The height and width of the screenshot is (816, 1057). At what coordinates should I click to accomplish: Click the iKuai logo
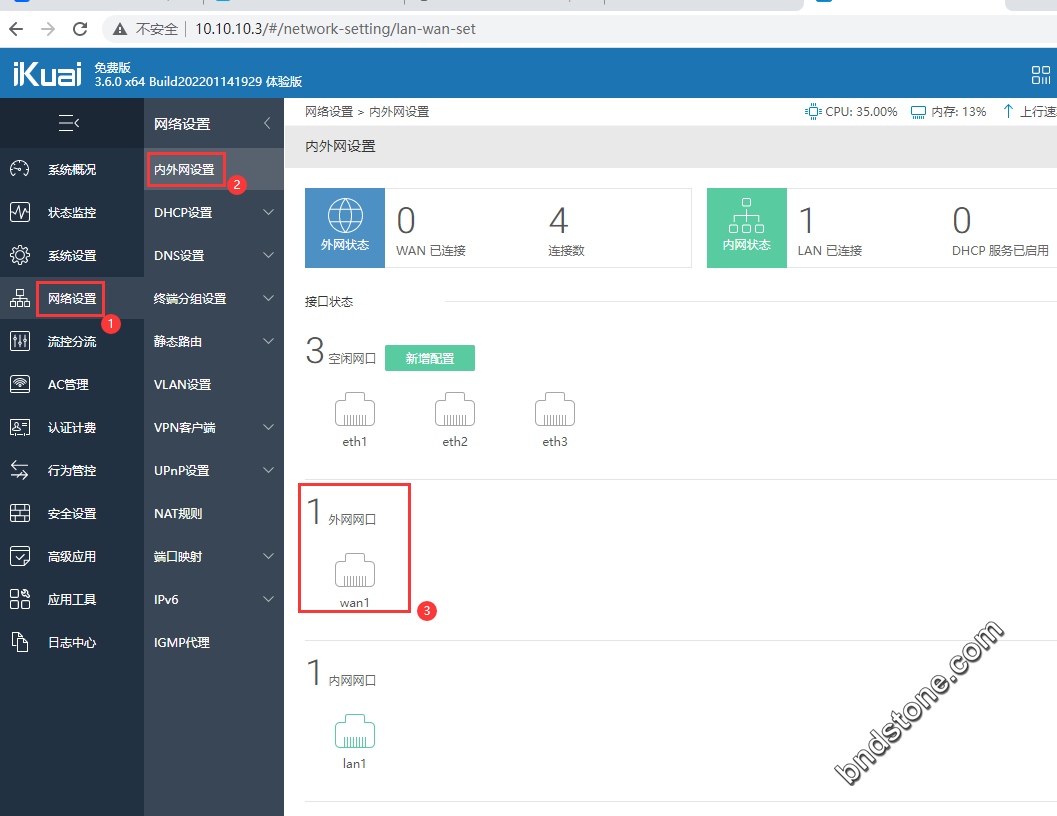tap(47, 74)
